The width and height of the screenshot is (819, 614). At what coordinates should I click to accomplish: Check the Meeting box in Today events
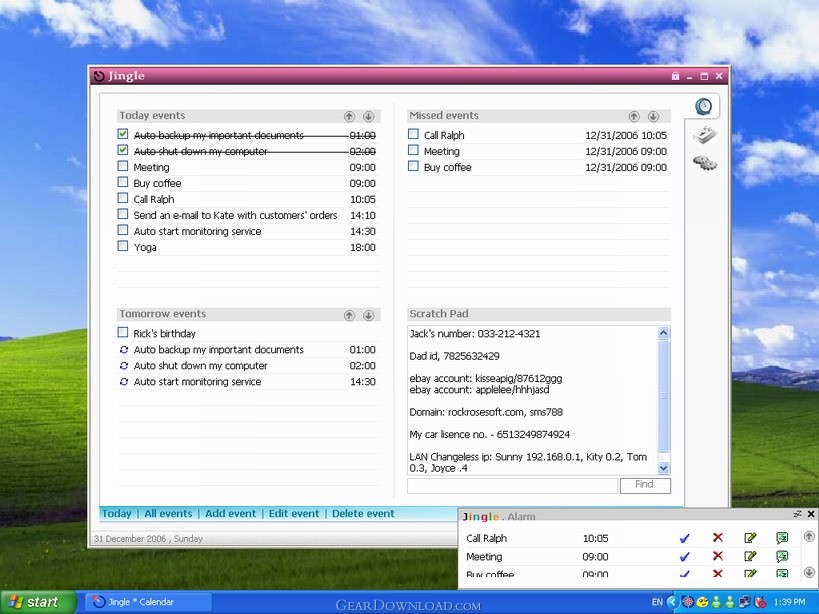click(x=123, y=166)
